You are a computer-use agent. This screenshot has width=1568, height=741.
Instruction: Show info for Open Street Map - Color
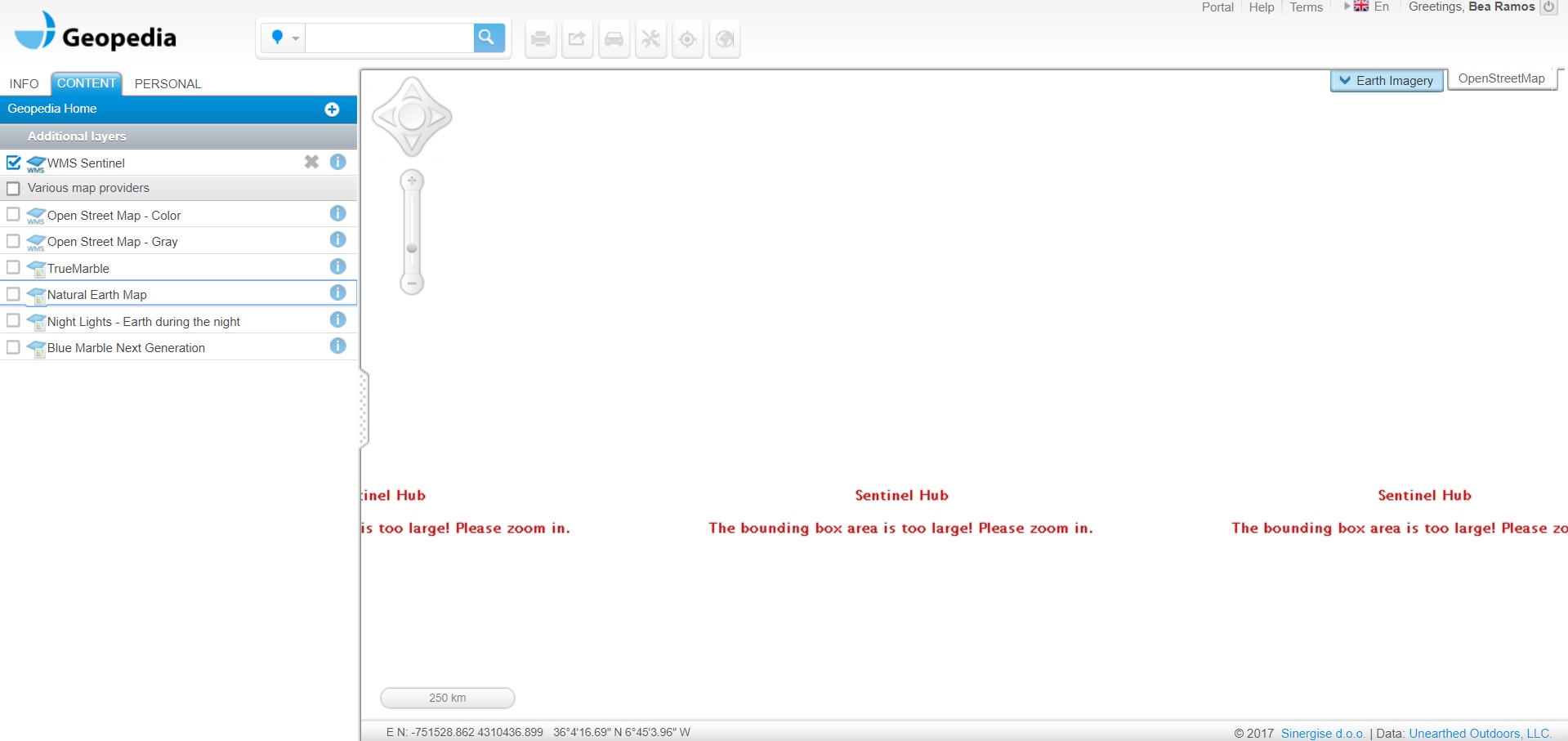tap(337, 213)
